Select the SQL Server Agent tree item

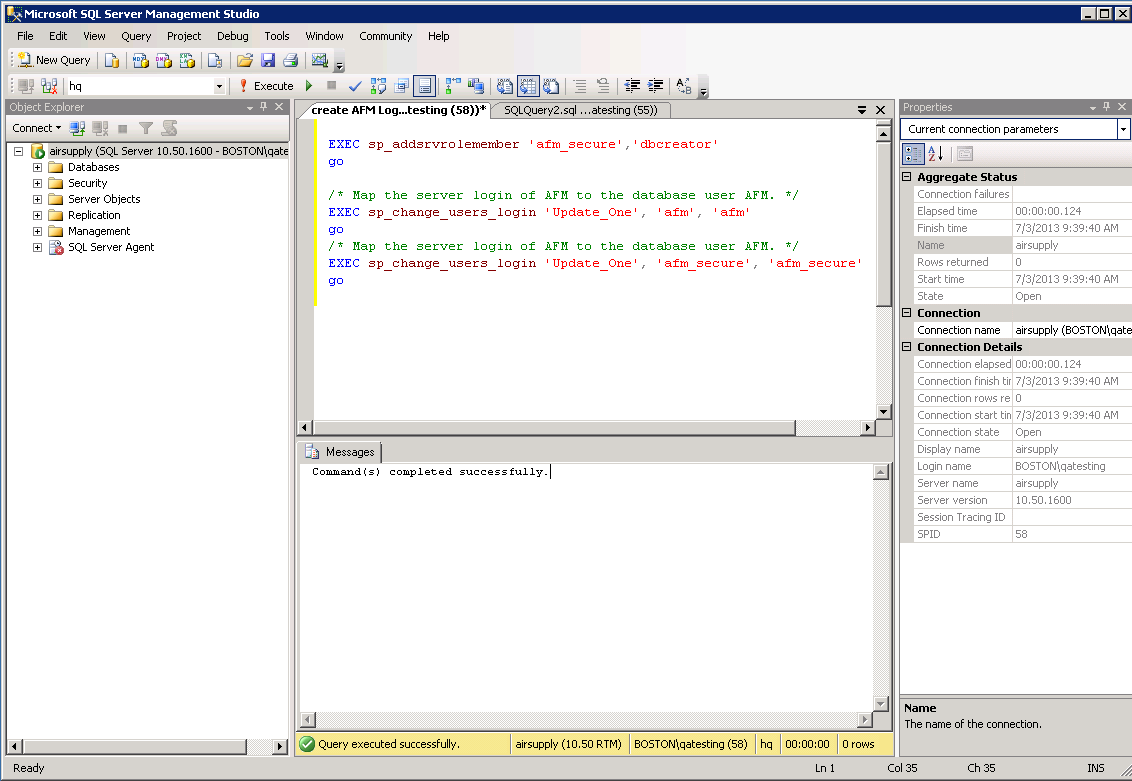pos(110,247)
